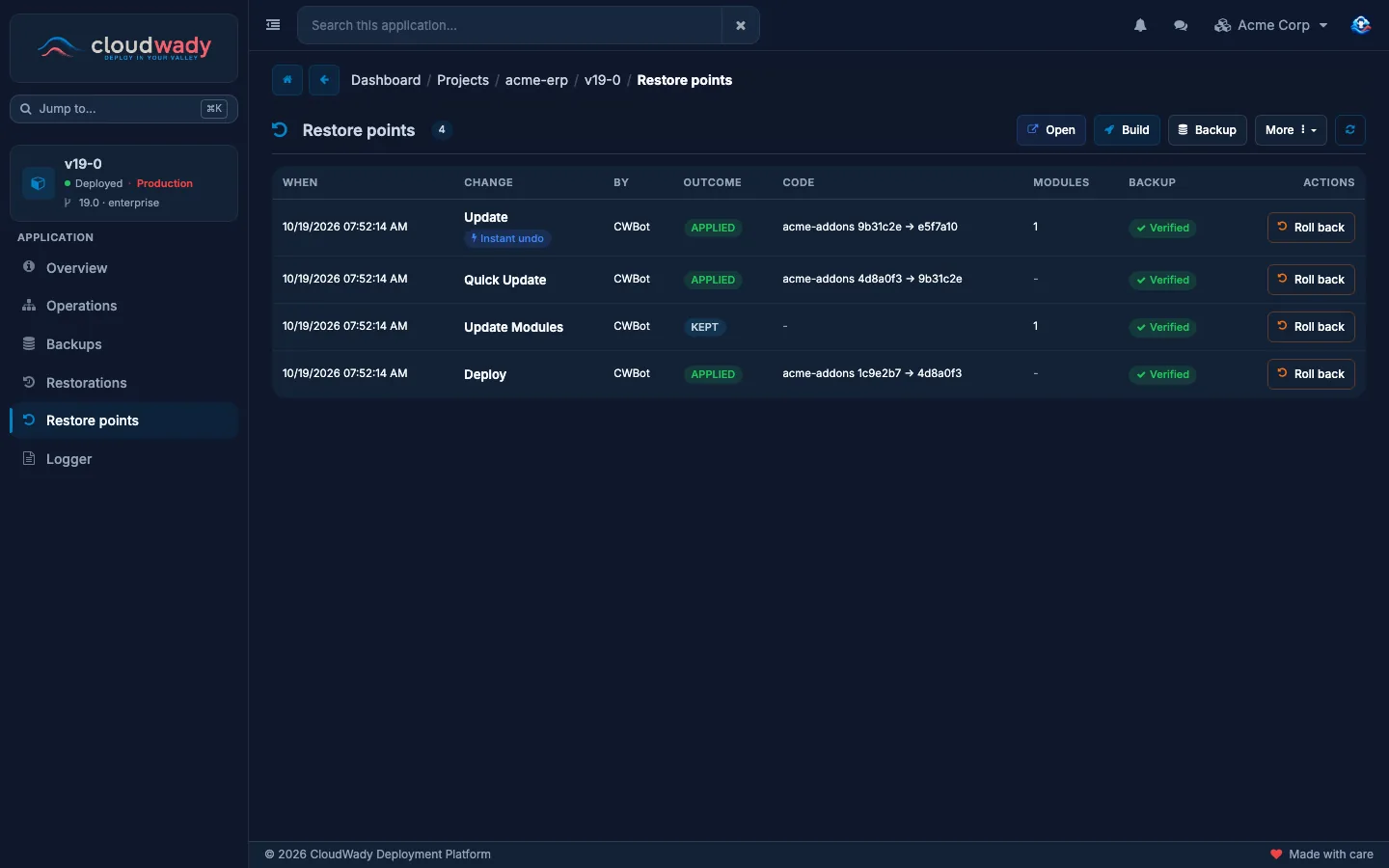Click the OUTCOME column header
Screen dimensions: 1389x868
[712, 182]
